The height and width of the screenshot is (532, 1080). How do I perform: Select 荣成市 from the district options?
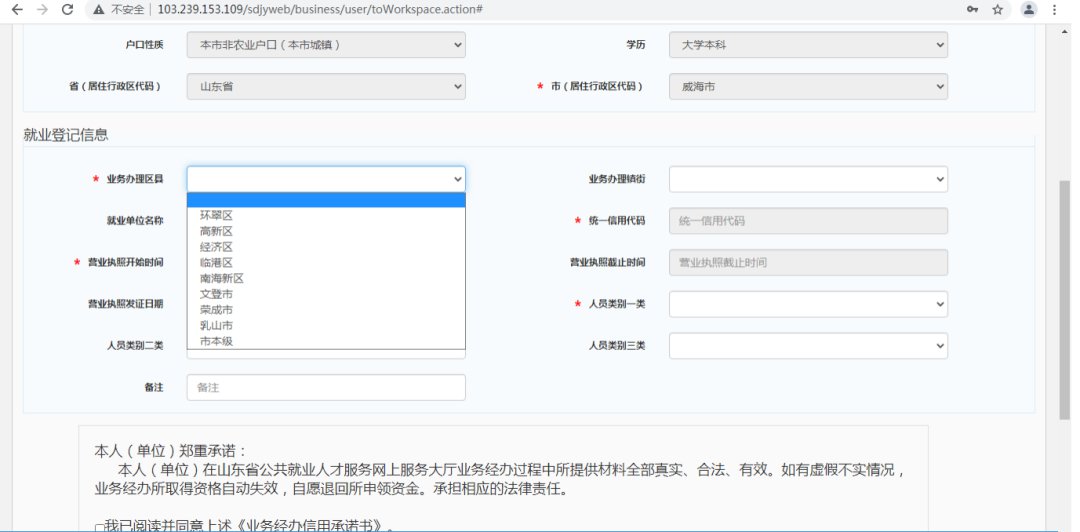tap(216, 310)
